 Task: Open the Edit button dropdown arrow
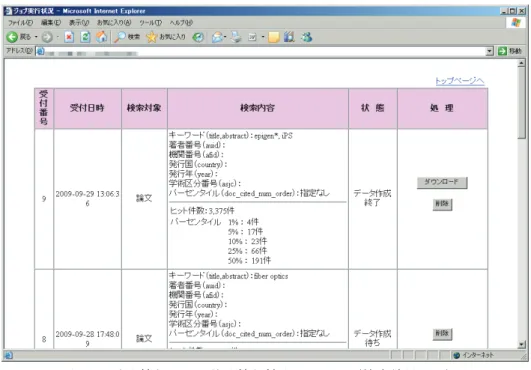pos(262,37)
